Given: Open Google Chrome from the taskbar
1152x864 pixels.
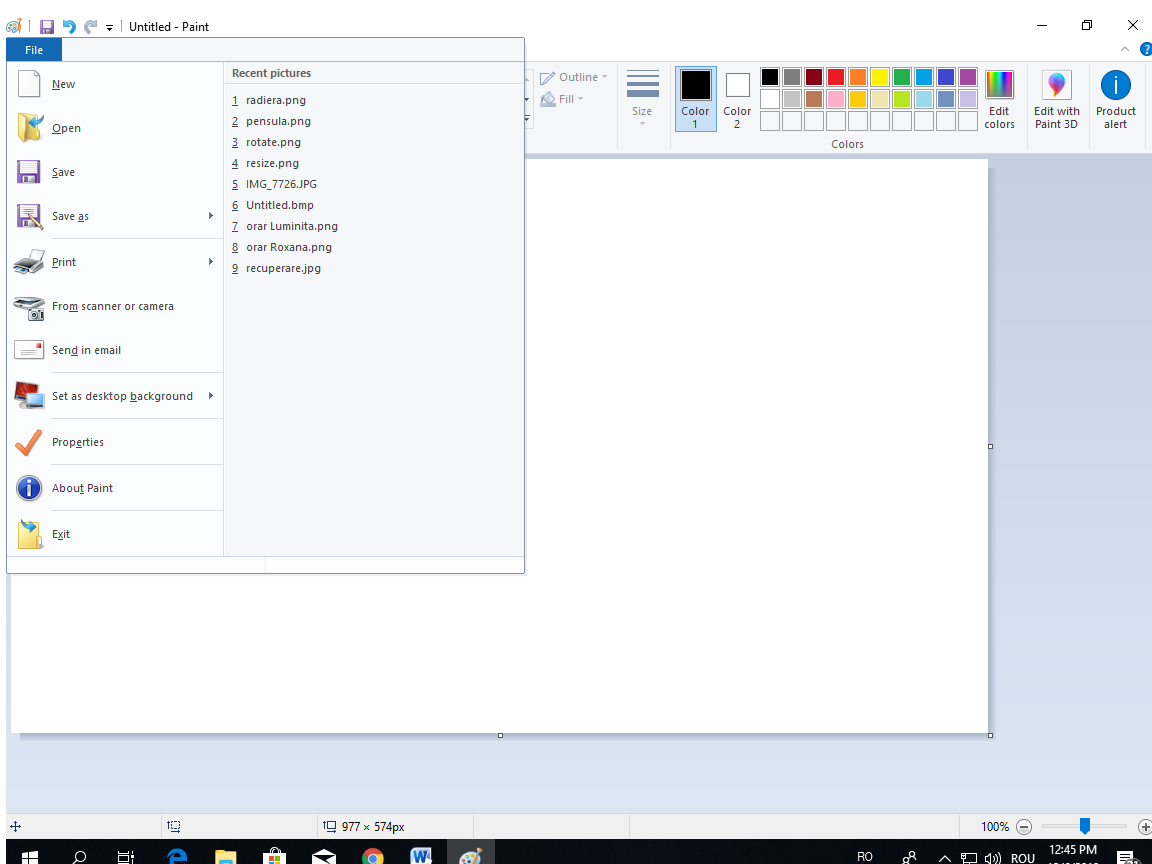Looking at the screenshot, I should pos(373,857).
